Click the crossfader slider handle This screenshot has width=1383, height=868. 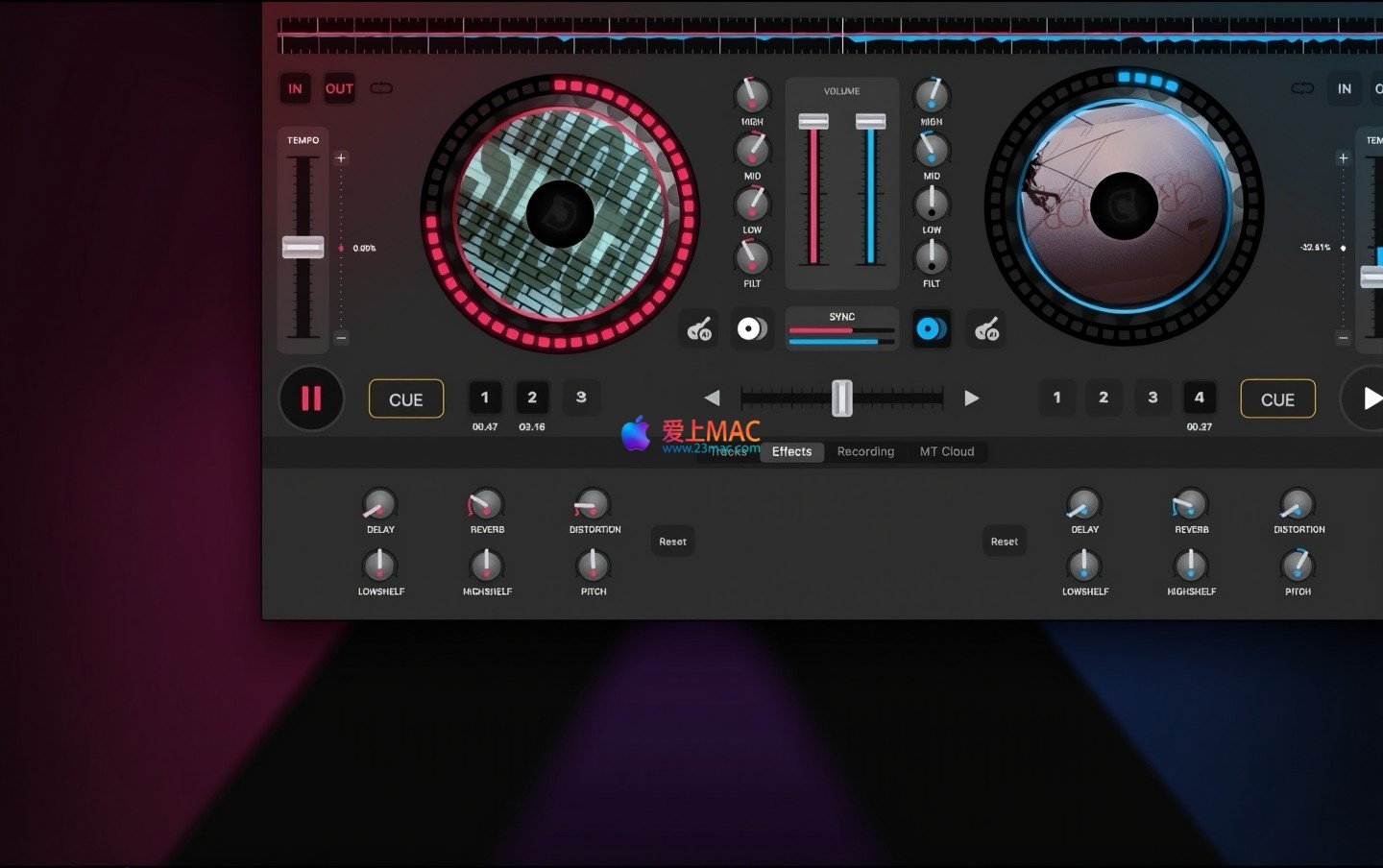[841, 398]
